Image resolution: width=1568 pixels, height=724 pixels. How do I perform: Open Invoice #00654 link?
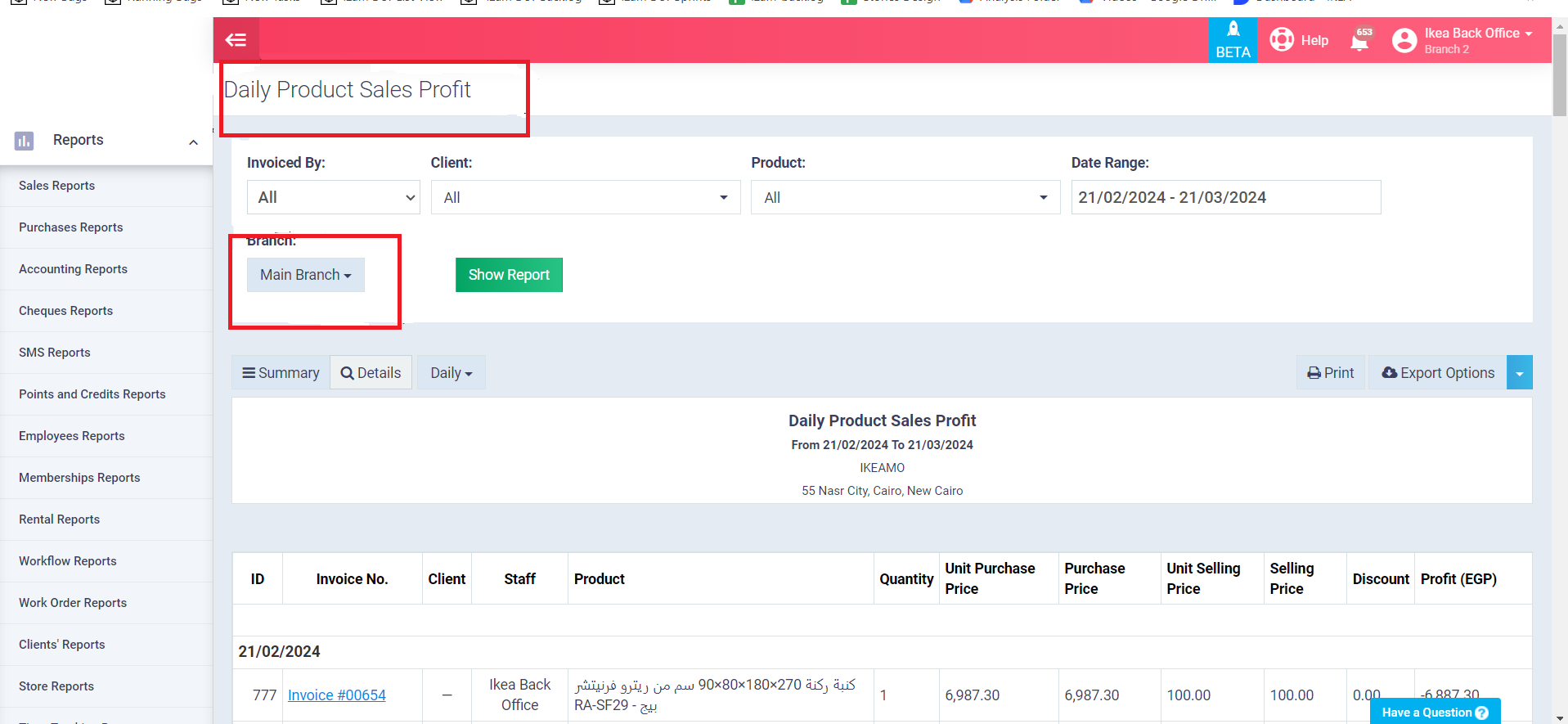[x=336, y=695]
